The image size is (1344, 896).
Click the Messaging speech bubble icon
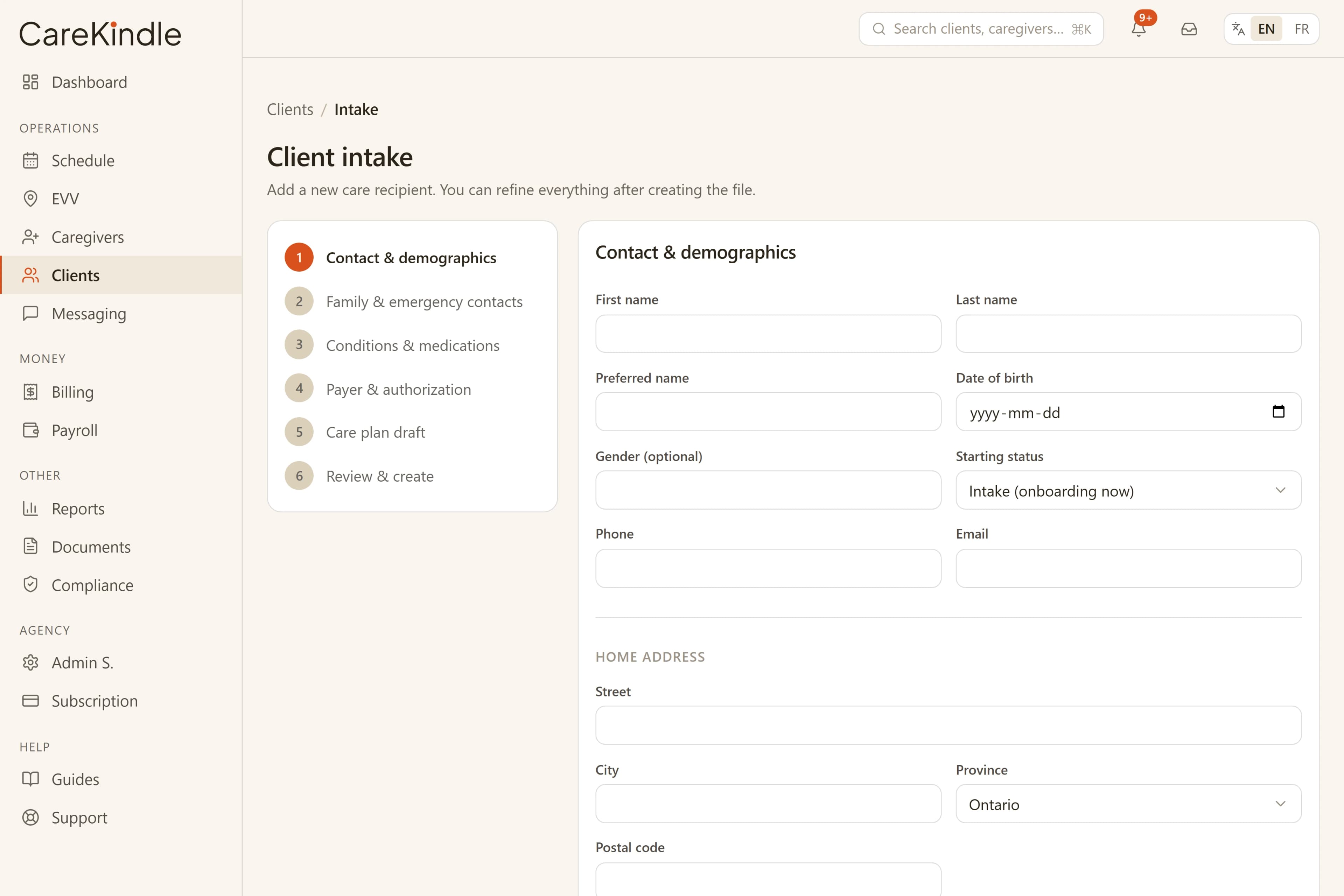[30, 314]
